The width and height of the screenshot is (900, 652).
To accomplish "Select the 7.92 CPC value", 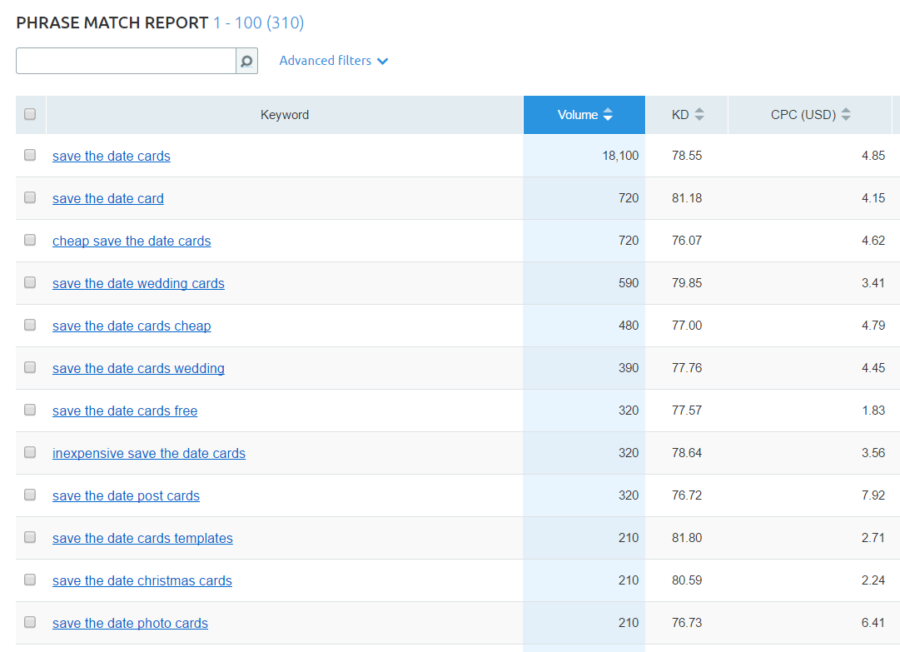I will [873, 495].
